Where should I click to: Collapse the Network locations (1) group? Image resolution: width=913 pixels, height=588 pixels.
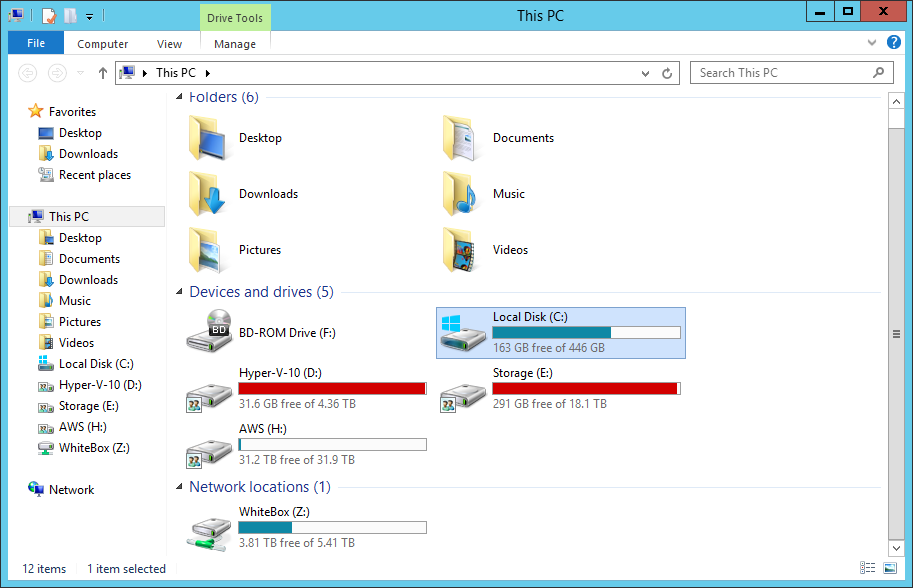click(179, 487)
